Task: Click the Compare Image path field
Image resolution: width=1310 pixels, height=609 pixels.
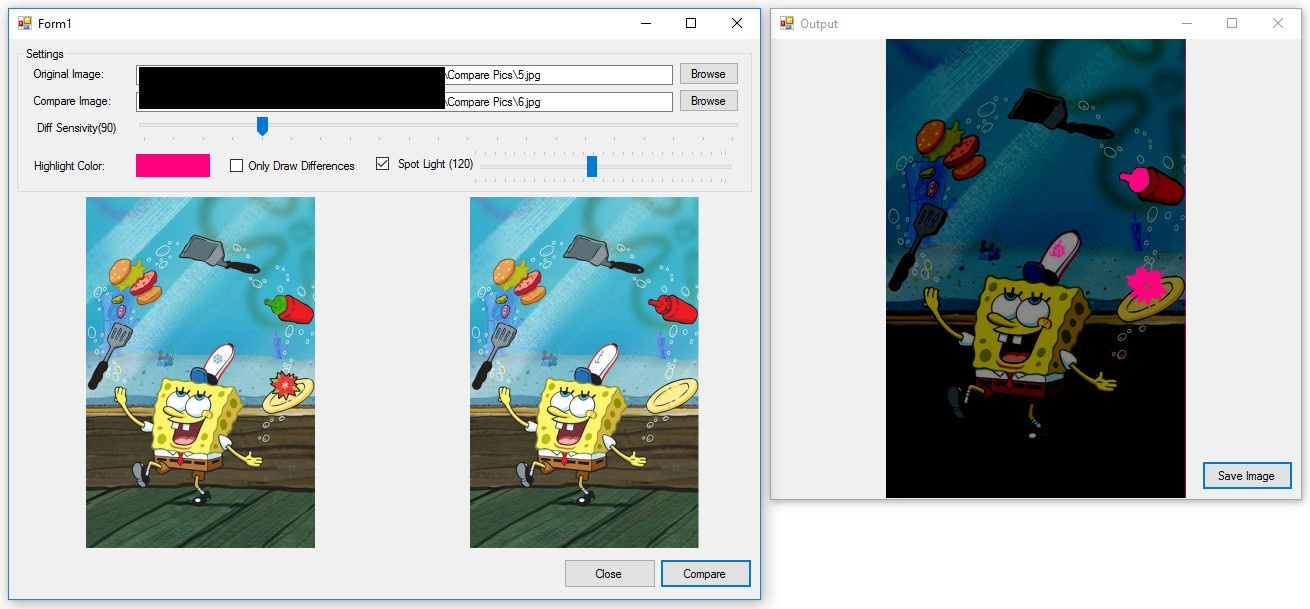Action: (404, 102)
